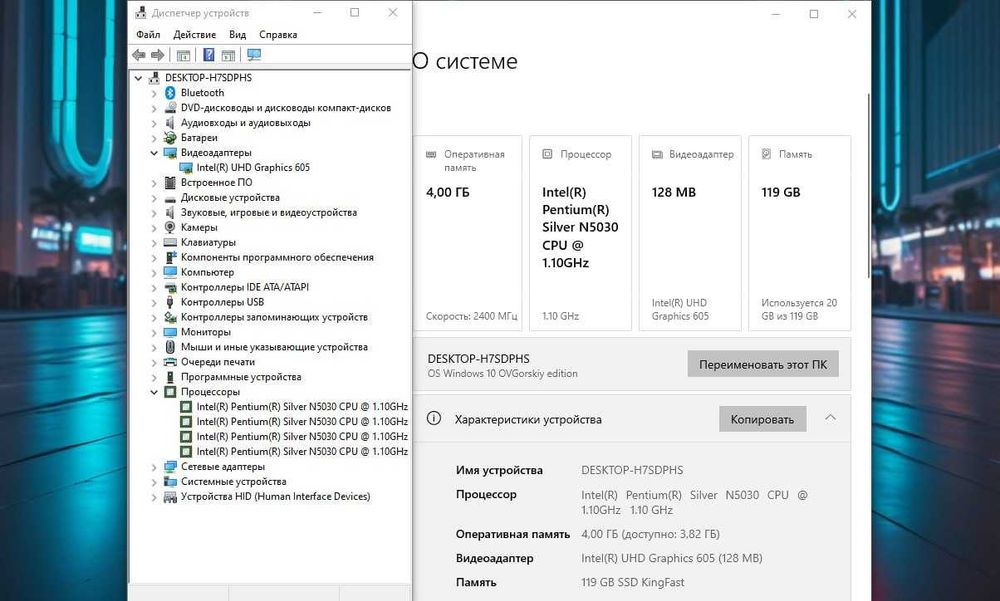Viewport: 1000px width, 601px height.
Task: Click the properties pane toolbar button
Action: pos(183,56)
